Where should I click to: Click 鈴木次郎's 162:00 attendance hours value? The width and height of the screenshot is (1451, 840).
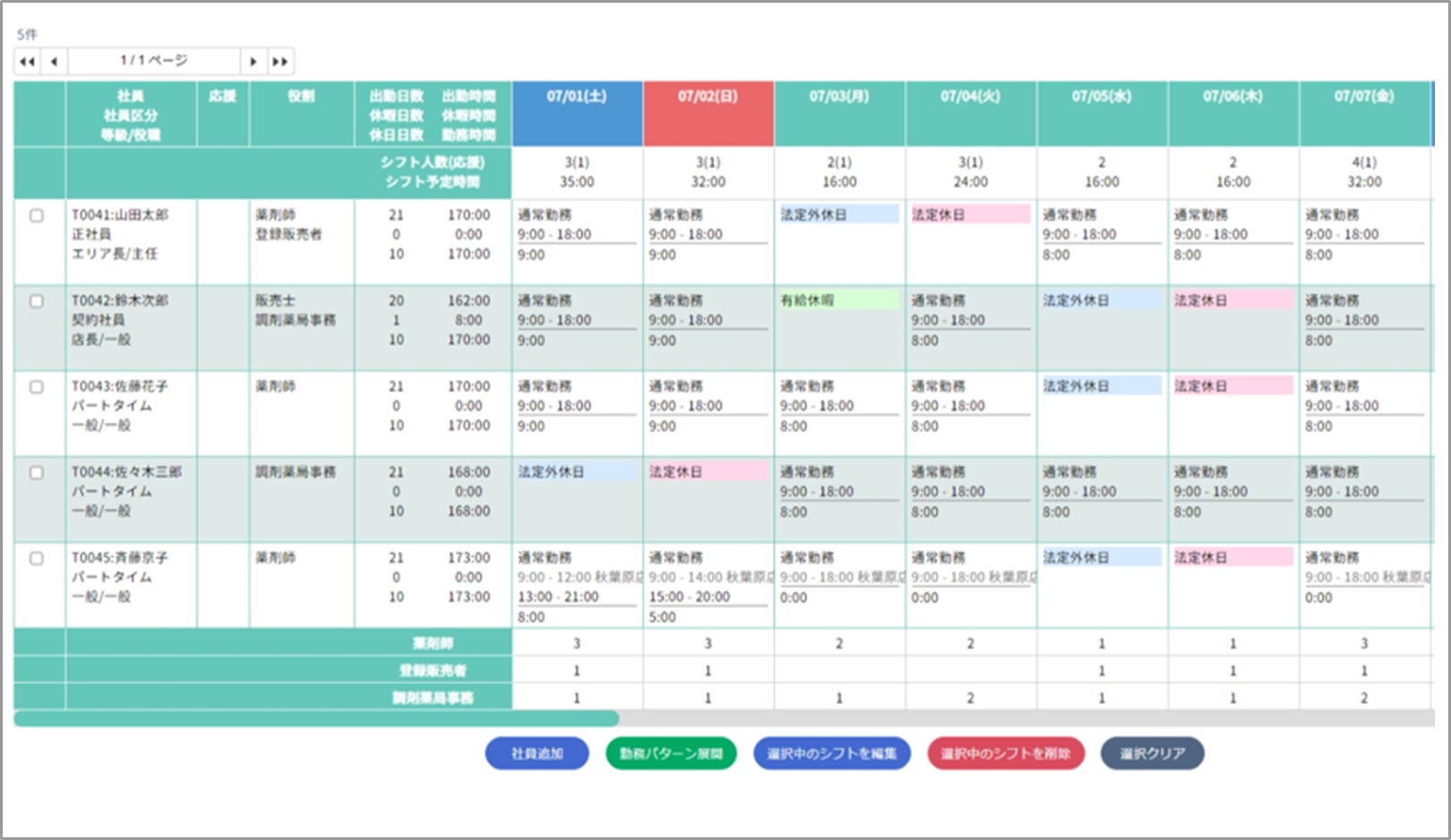pos(469,301)
